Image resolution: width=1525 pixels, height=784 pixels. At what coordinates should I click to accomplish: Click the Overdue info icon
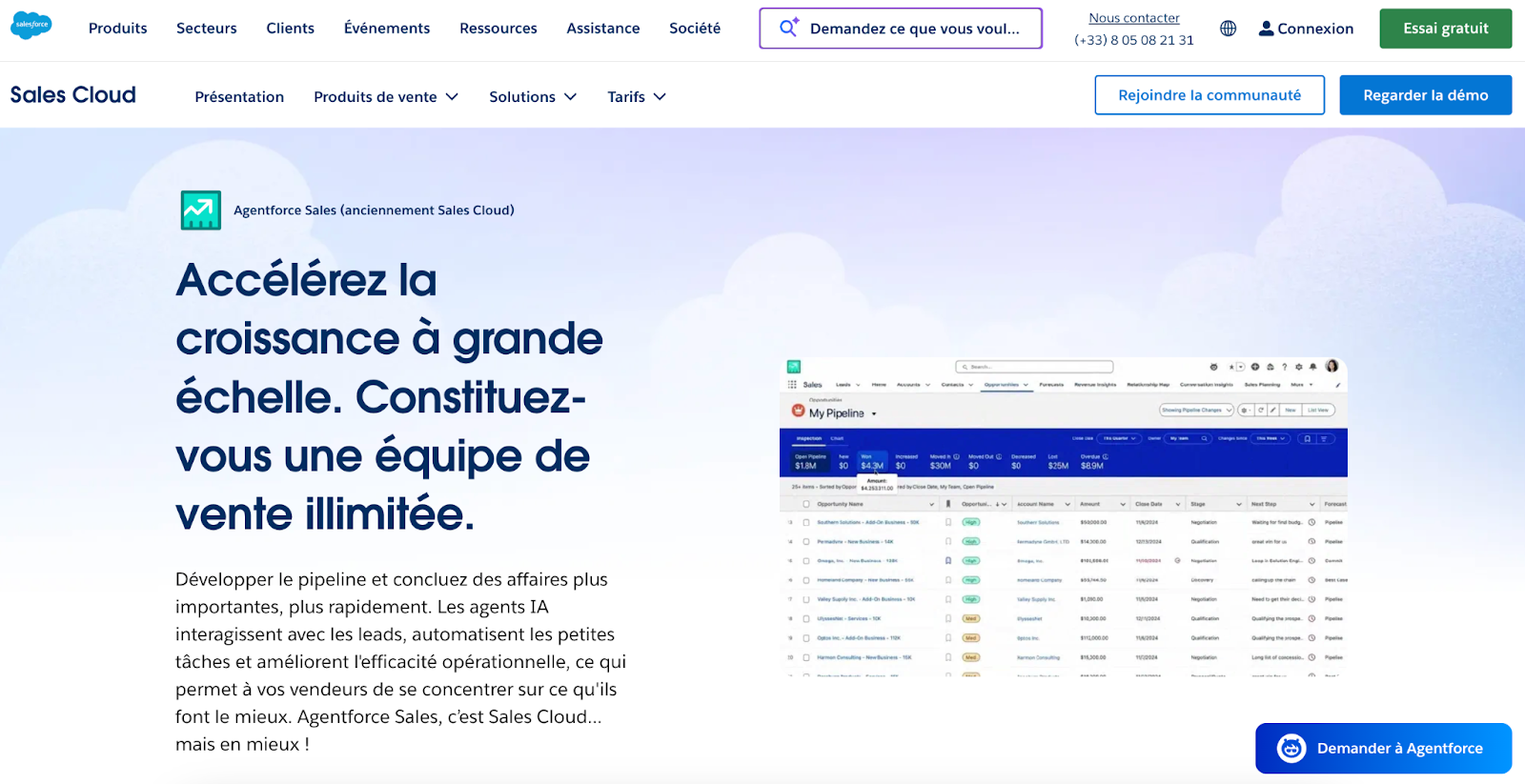coord(1106,456)
